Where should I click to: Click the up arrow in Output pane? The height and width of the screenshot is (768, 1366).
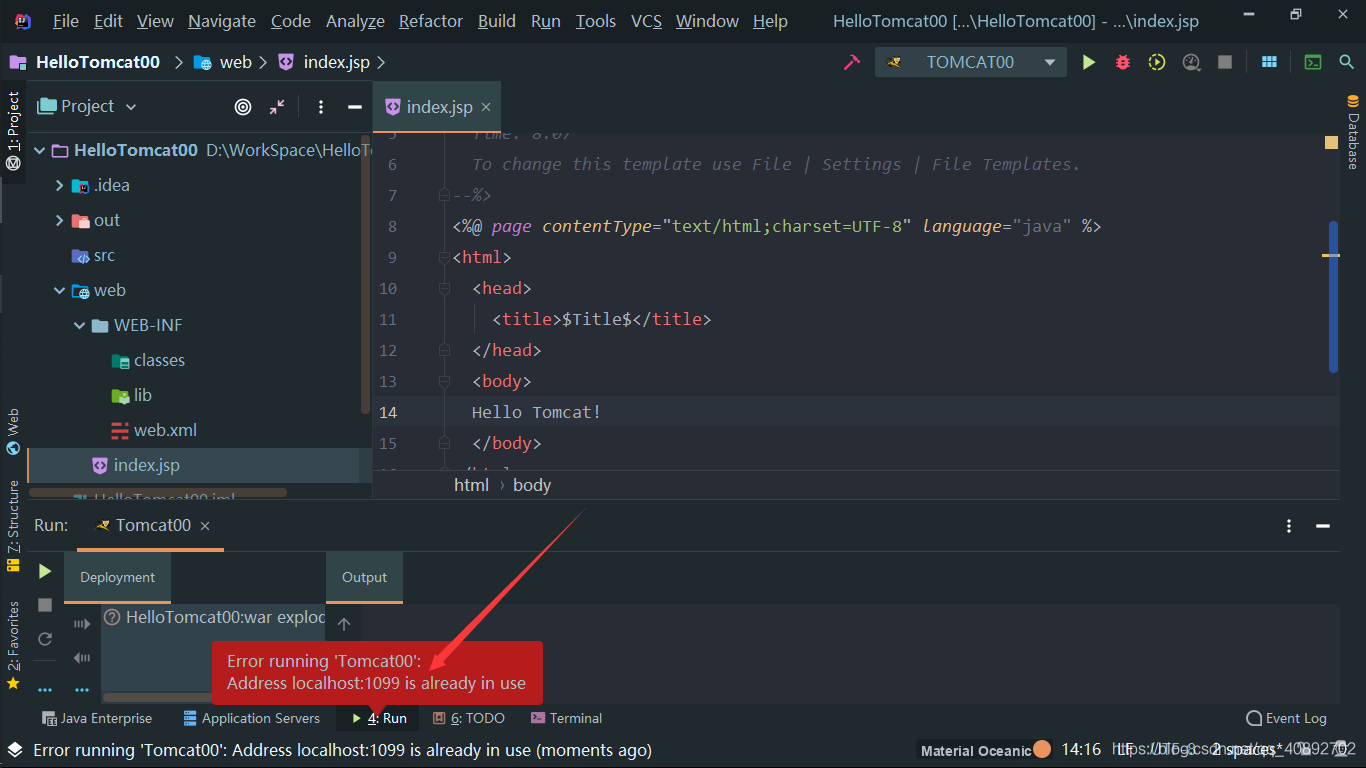(344, 624)
